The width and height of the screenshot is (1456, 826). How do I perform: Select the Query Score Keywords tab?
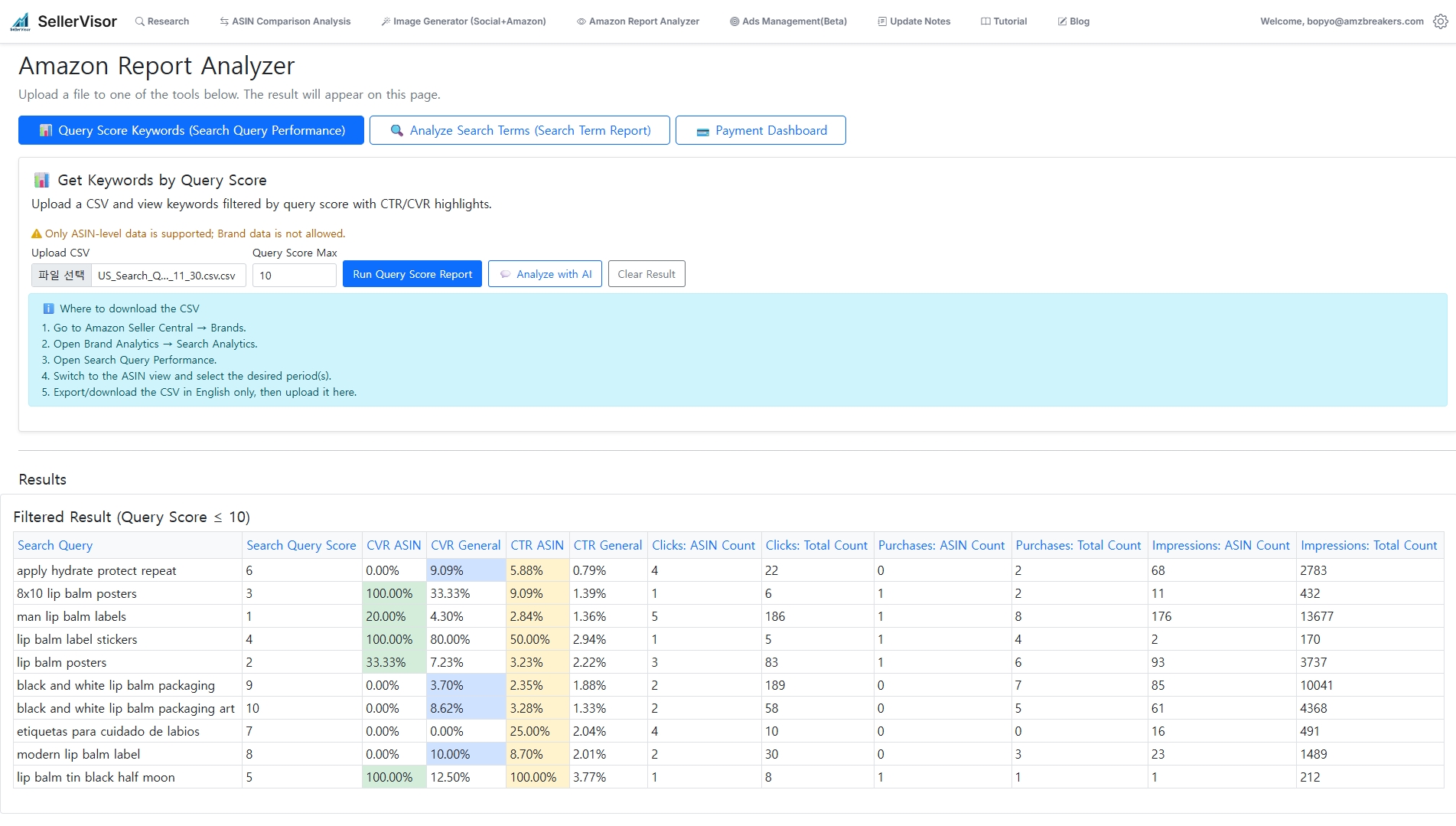pyautogui.click(x=191, y=130)
